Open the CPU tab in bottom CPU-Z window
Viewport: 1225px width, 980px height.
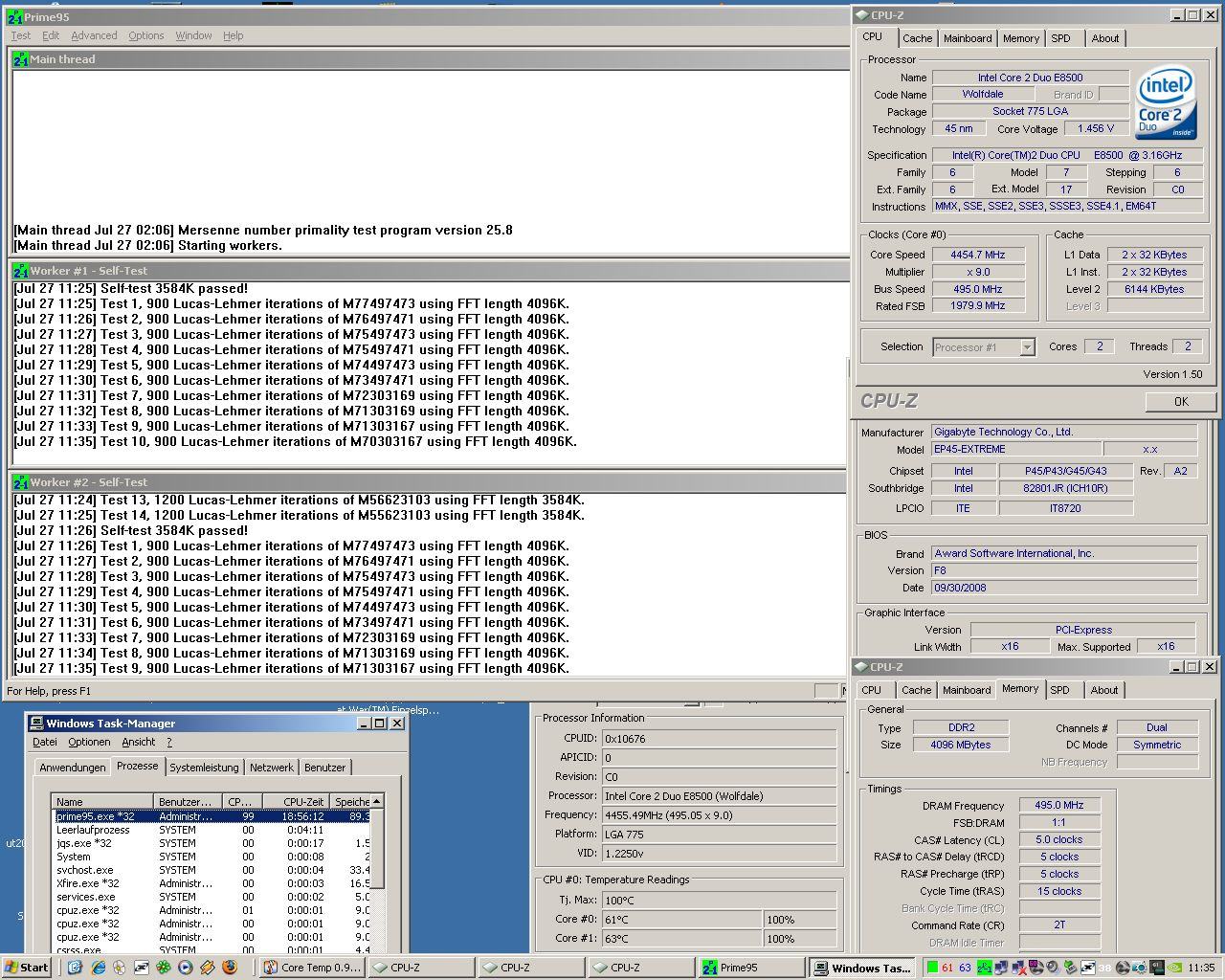871,690
